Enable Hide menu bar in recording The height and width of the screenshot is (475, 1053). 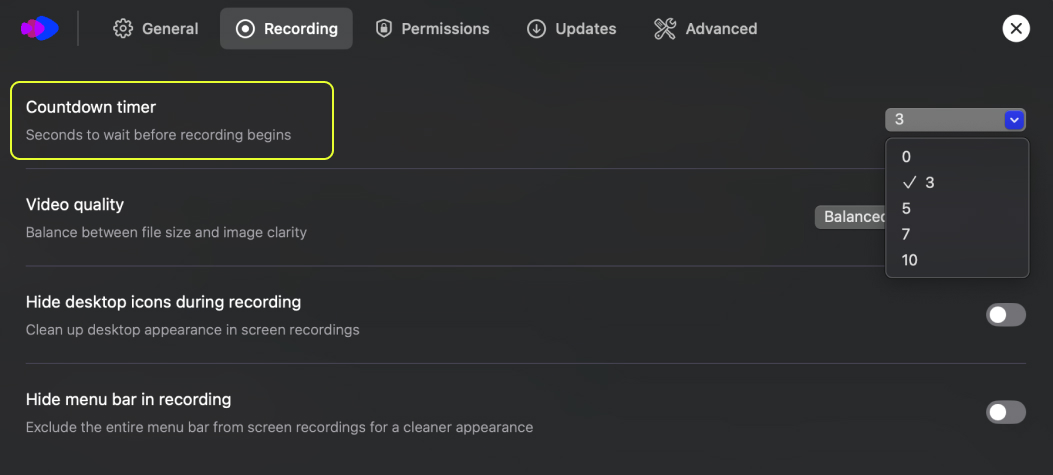[1005, 412]
